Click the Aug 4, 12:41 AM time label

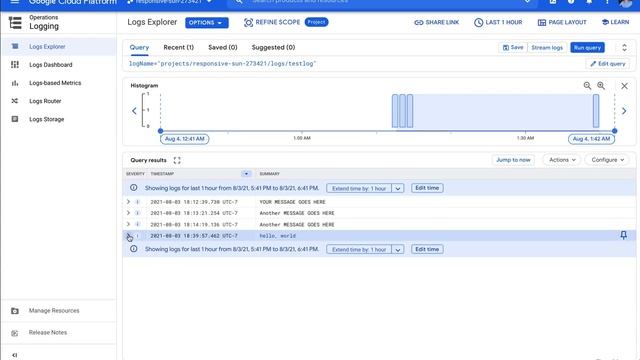[x=184, y=139]
